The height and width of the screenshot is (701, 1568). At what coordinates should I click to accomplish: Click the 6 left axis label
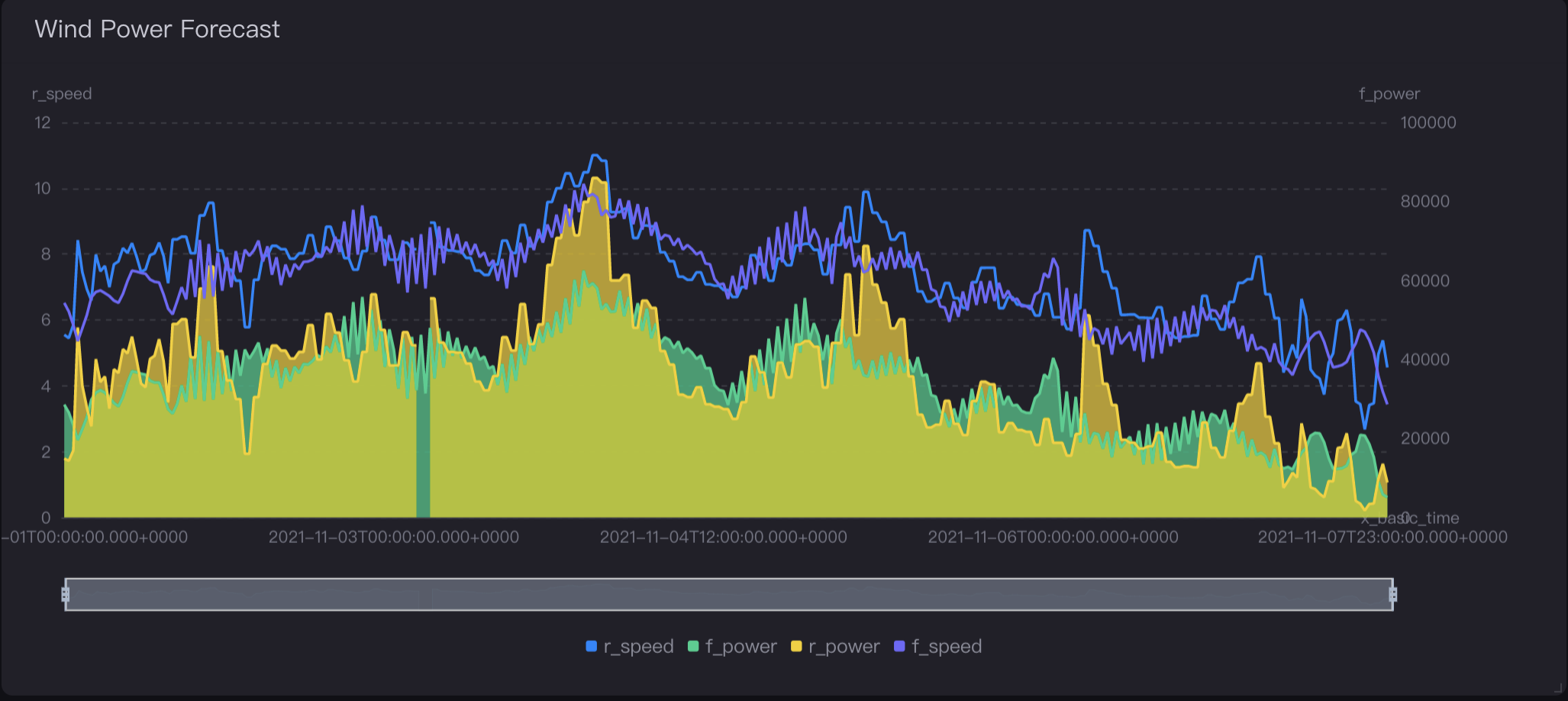click(46, 320)
